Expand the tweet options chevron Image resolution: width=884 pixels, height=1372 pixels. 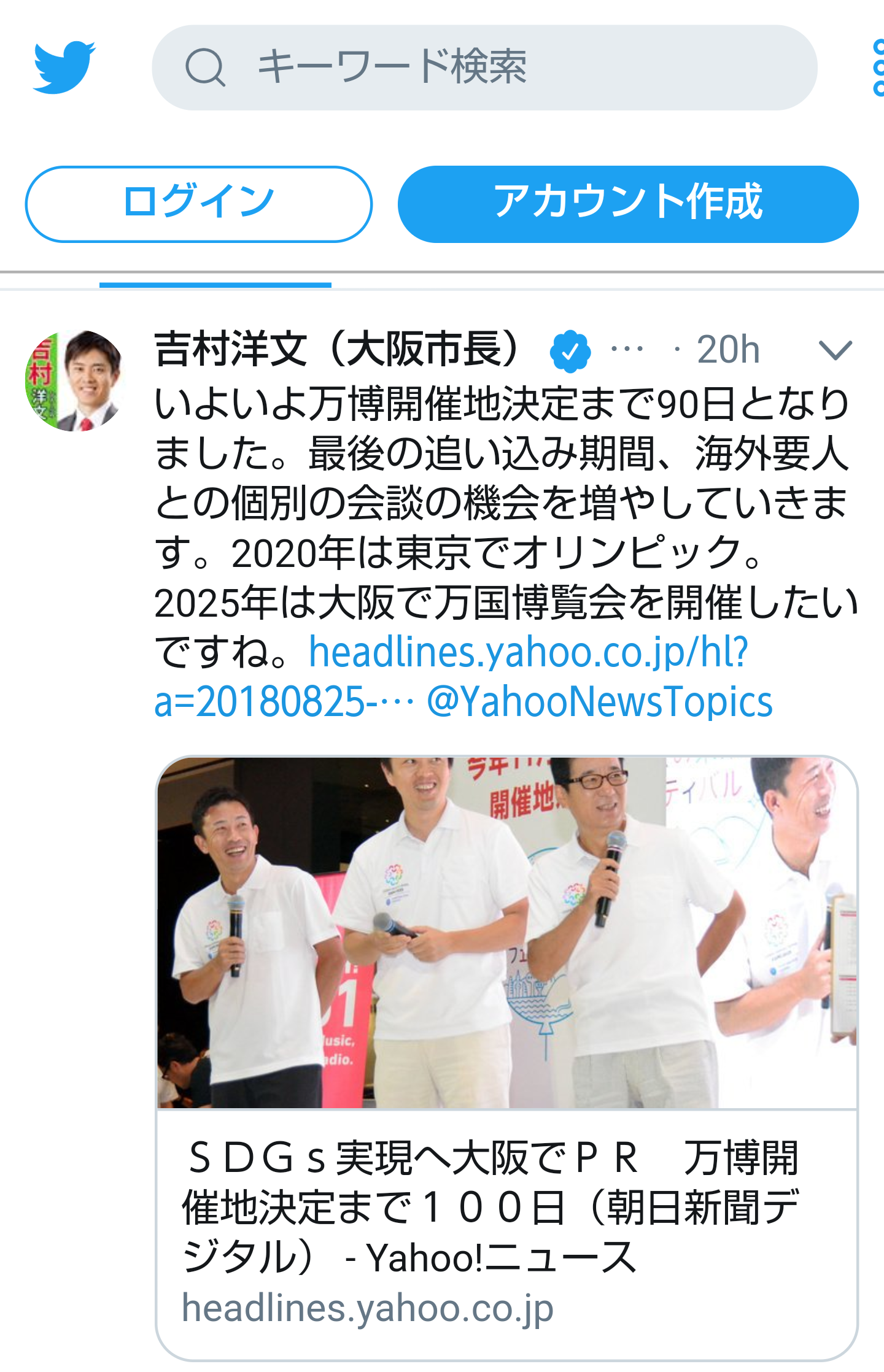[x=836, y=350]
